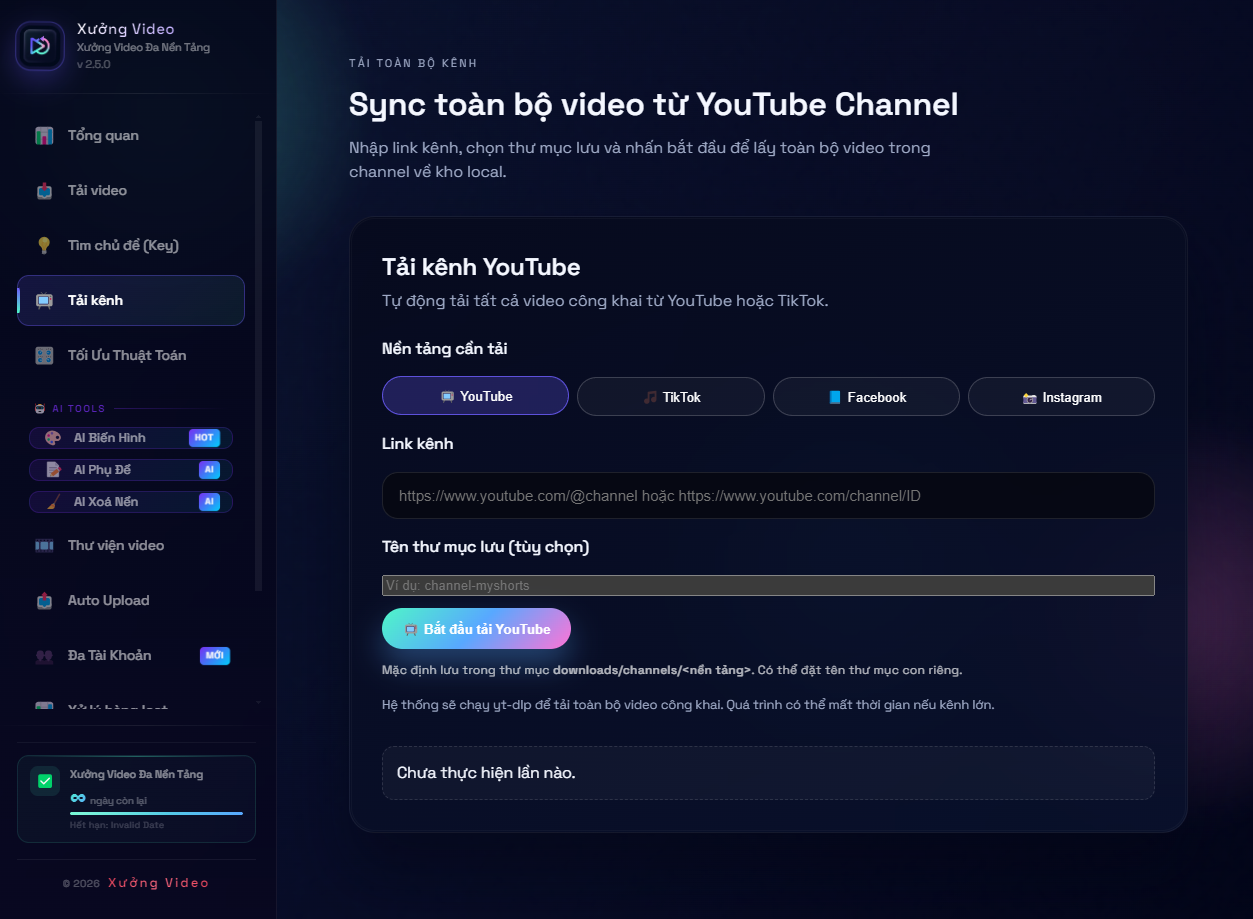Viewport: 1253px width, 919px height.
Task: Click the Auto Upload icon
Action: (x=44, y=601)
